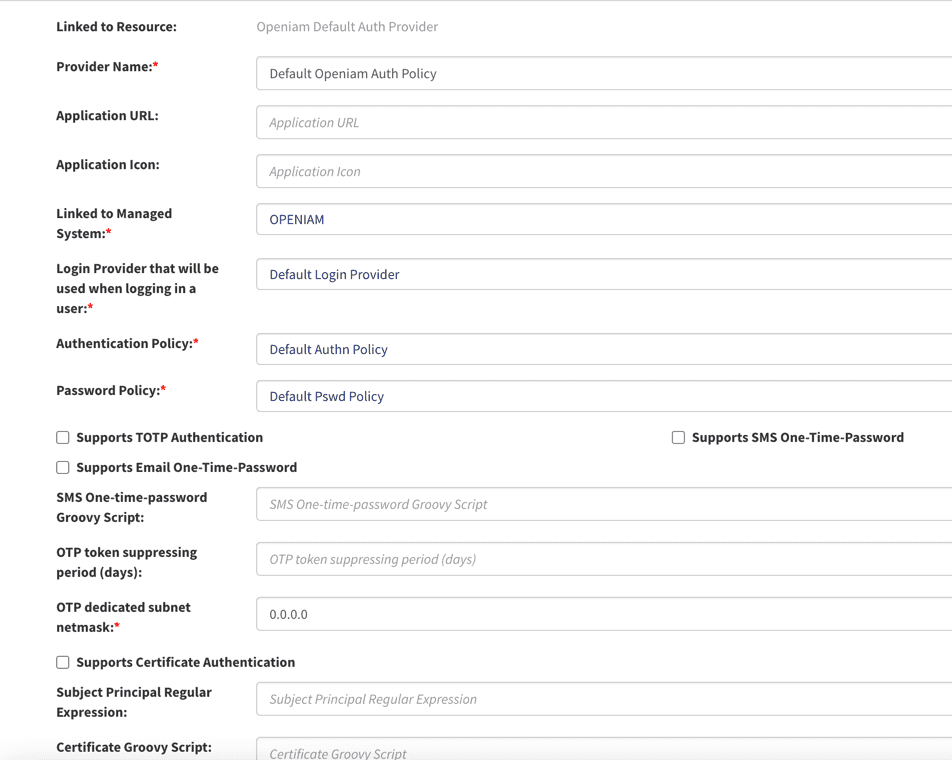The width and height of the screenshot is (952, 760).
Task: Click the Application URL field label
Action: pyautogui.click(x=107, y=115)
